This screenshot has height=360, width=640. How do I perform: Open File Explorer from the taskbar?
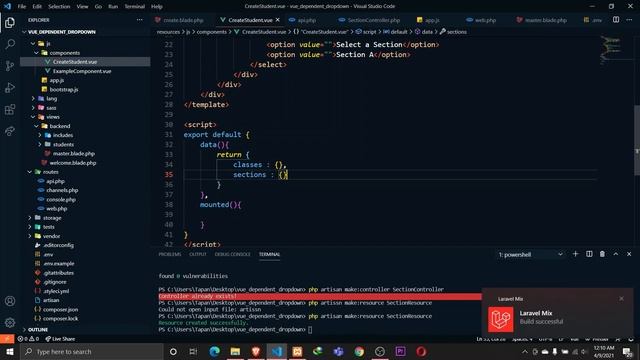(x=235, y=351)
